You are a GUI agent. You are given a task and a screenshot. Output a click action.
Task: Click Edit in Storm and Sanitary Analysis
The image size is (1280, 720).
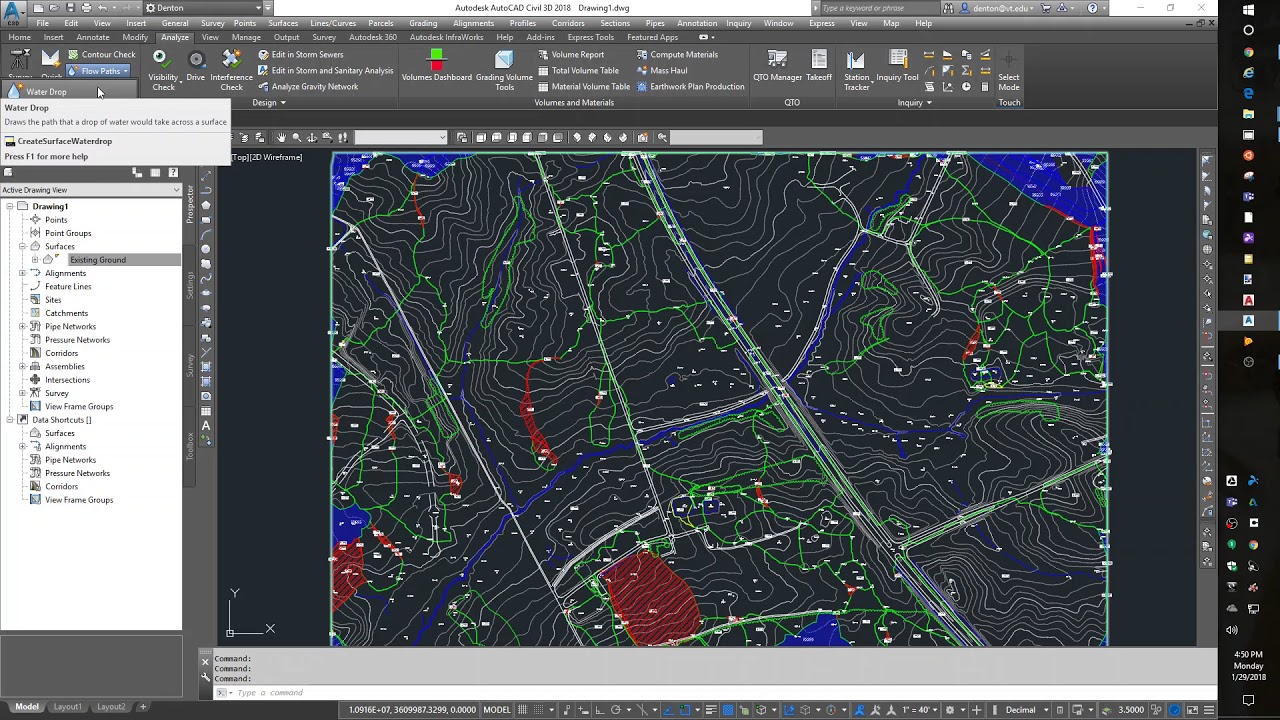[x=326, y=71]
